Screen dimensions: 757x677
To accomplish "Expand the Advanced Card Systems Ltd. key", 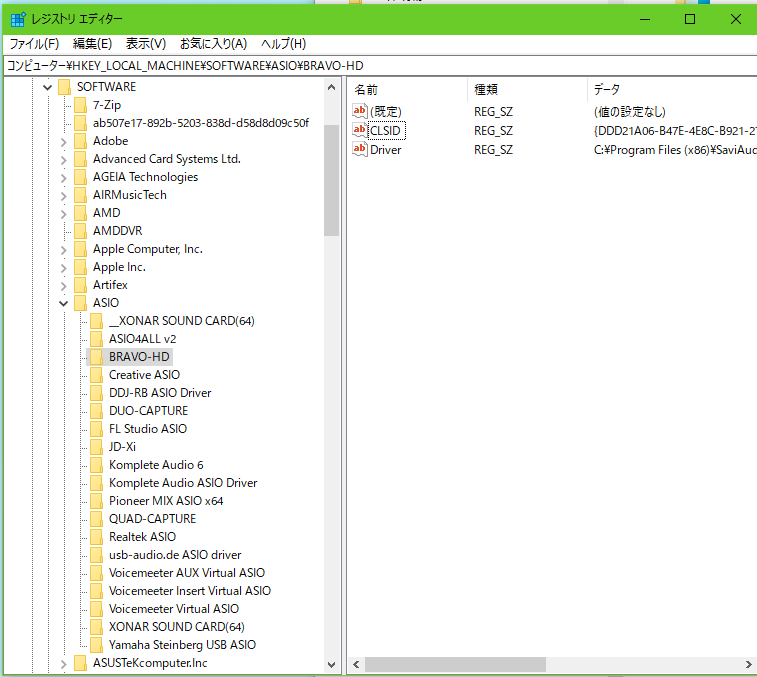I will click(x=63, y=160).
